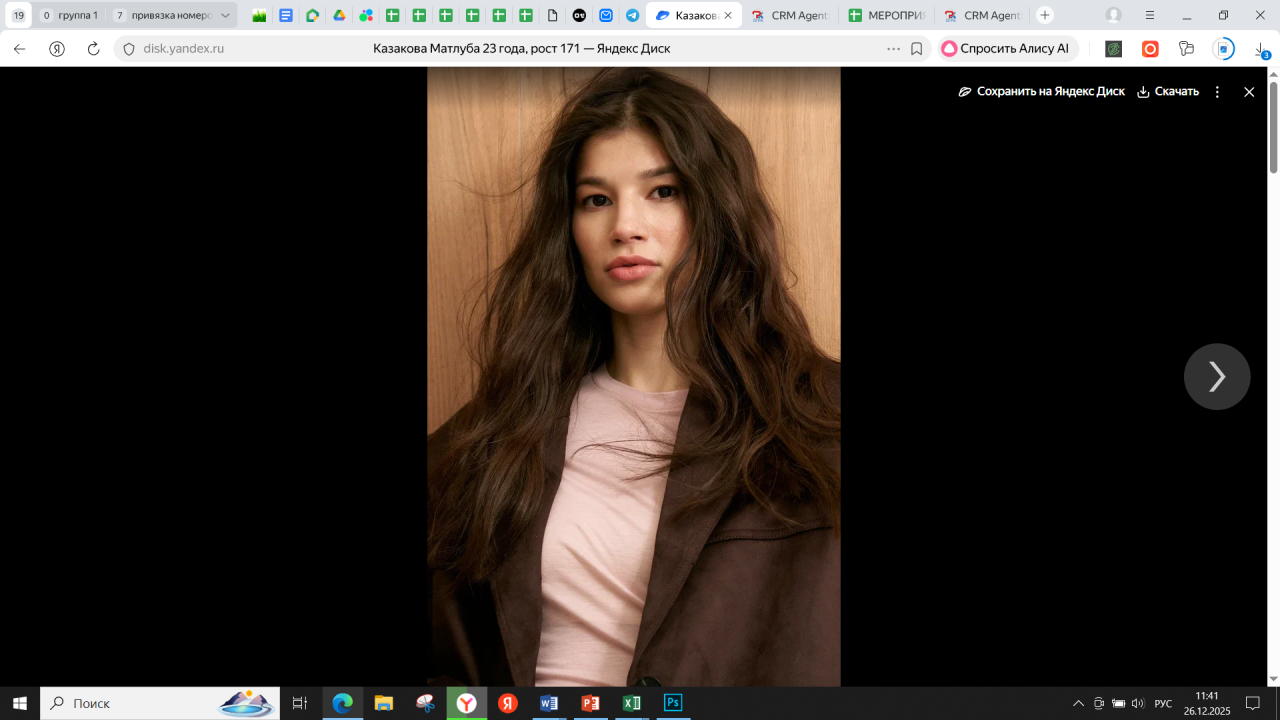Open the browser downloads icon with badge 3
Viewport: 1280px width, 720px height.
[x=1261, y=49]
